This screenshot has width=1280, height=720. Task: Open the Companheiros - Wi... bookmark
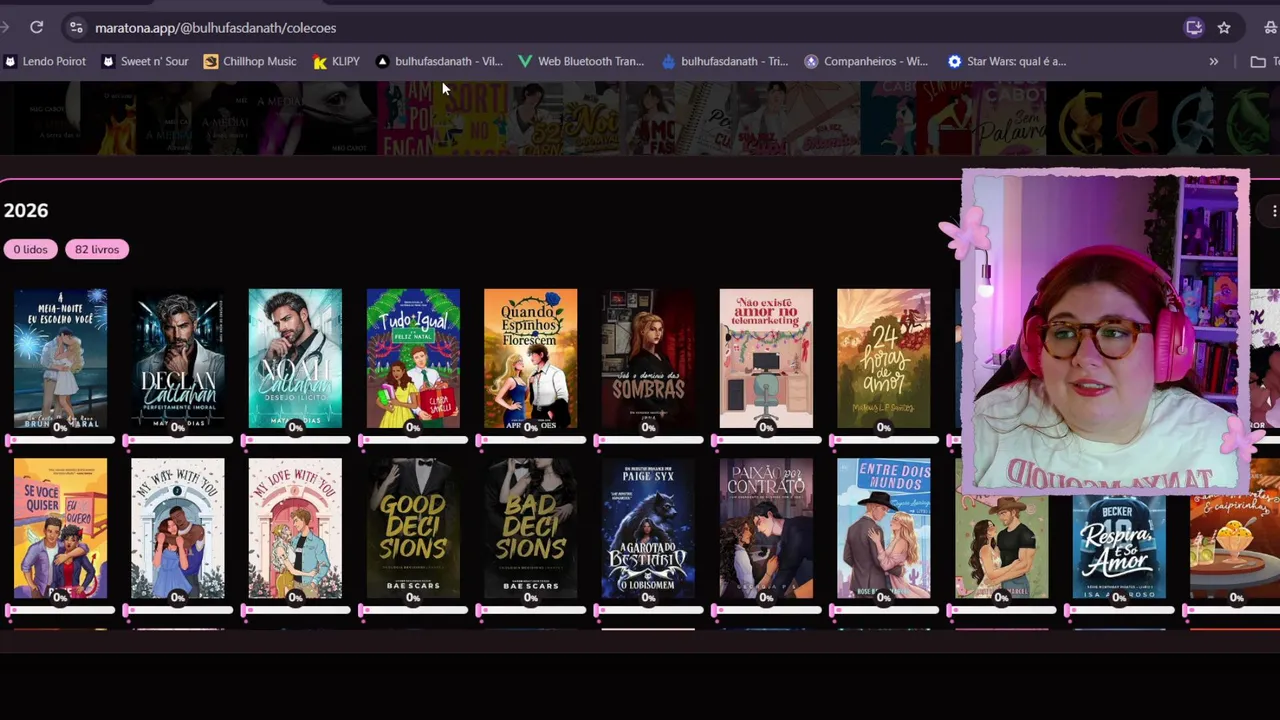[866, 61]
